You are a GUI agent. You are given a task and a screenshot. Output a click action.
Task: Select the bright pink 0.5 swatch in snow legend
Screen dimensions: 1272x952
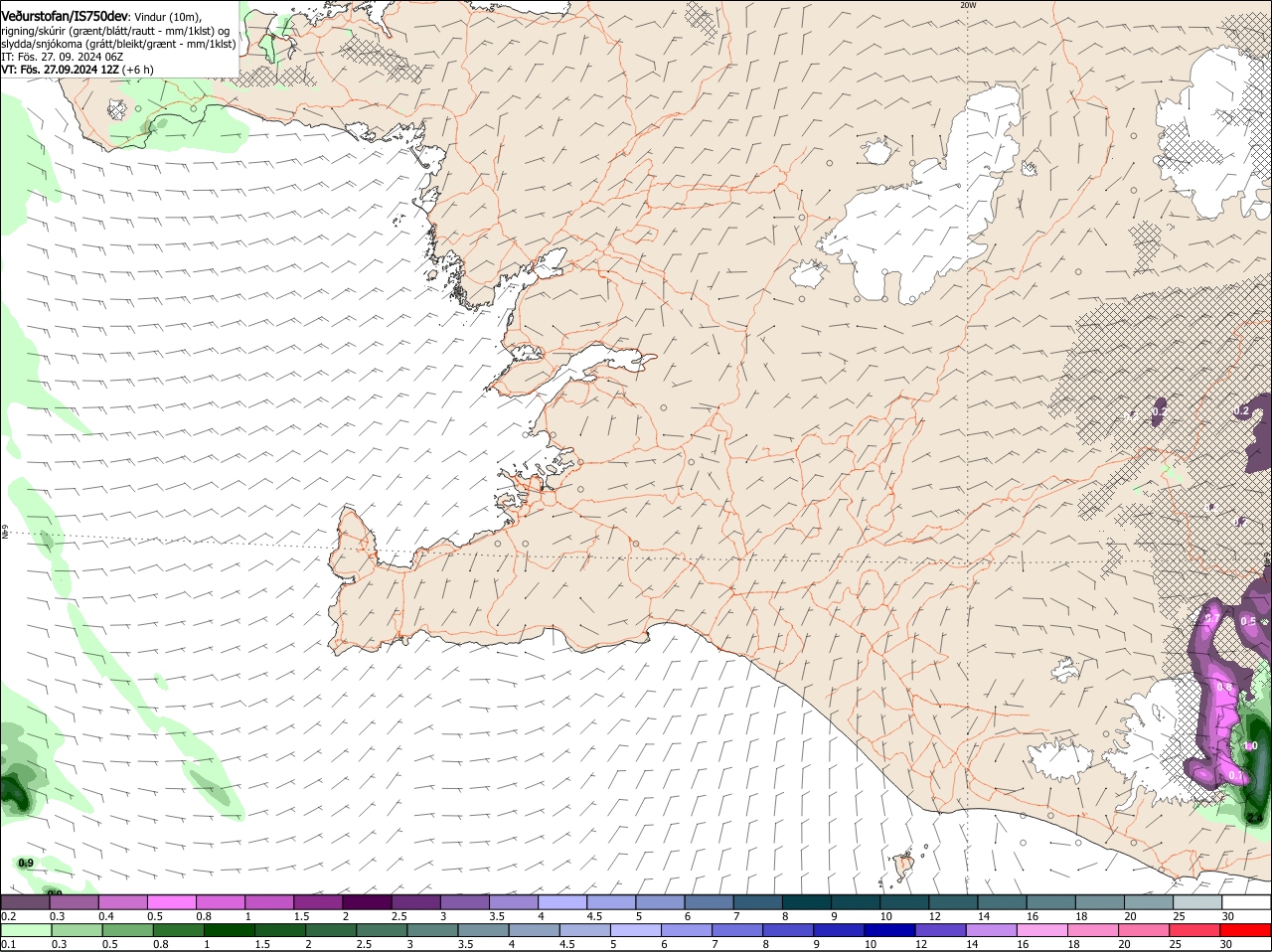171,901
